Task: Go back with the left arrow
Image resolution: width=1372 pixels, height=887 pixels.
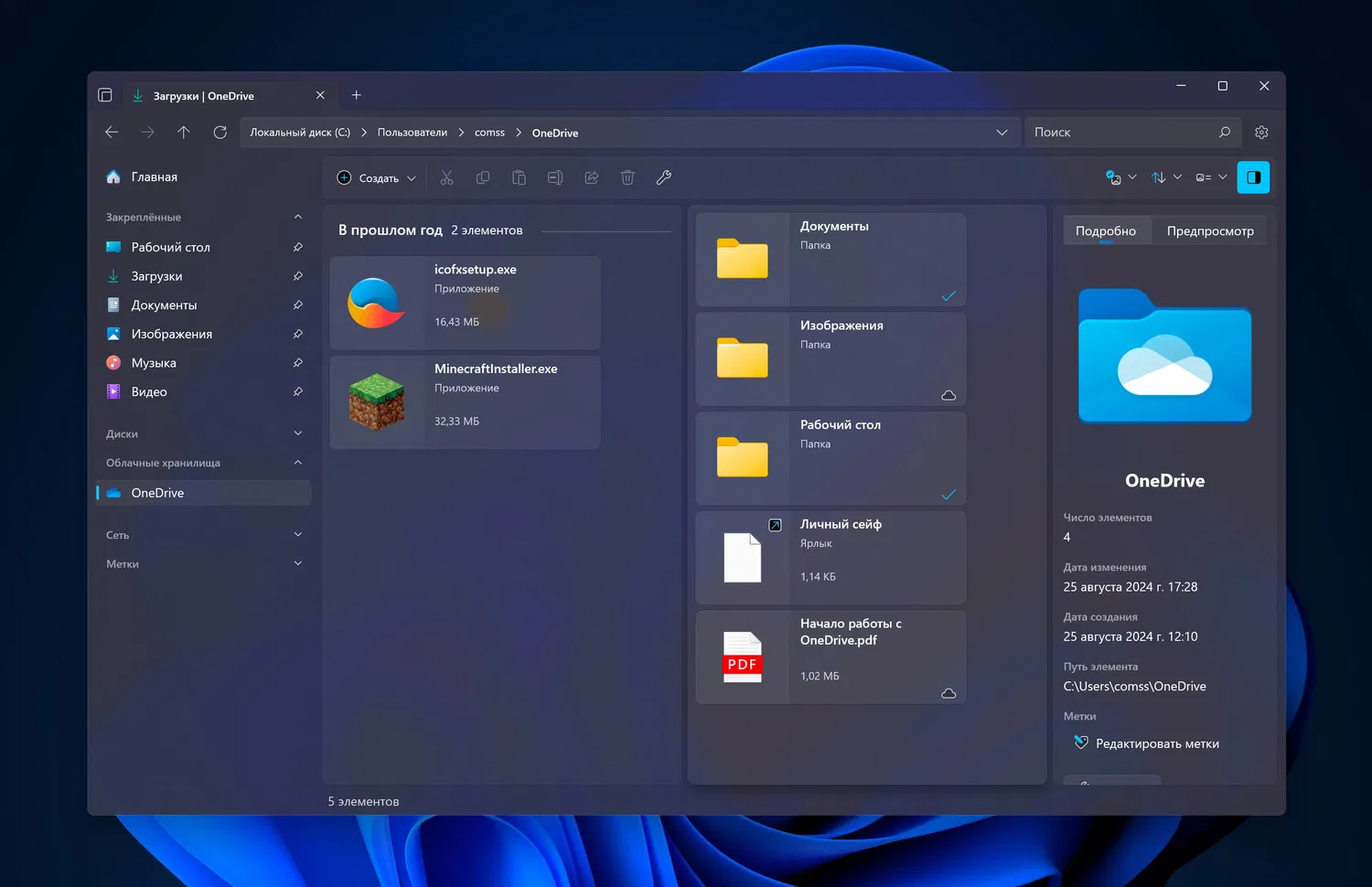Action: pos(112,133)
